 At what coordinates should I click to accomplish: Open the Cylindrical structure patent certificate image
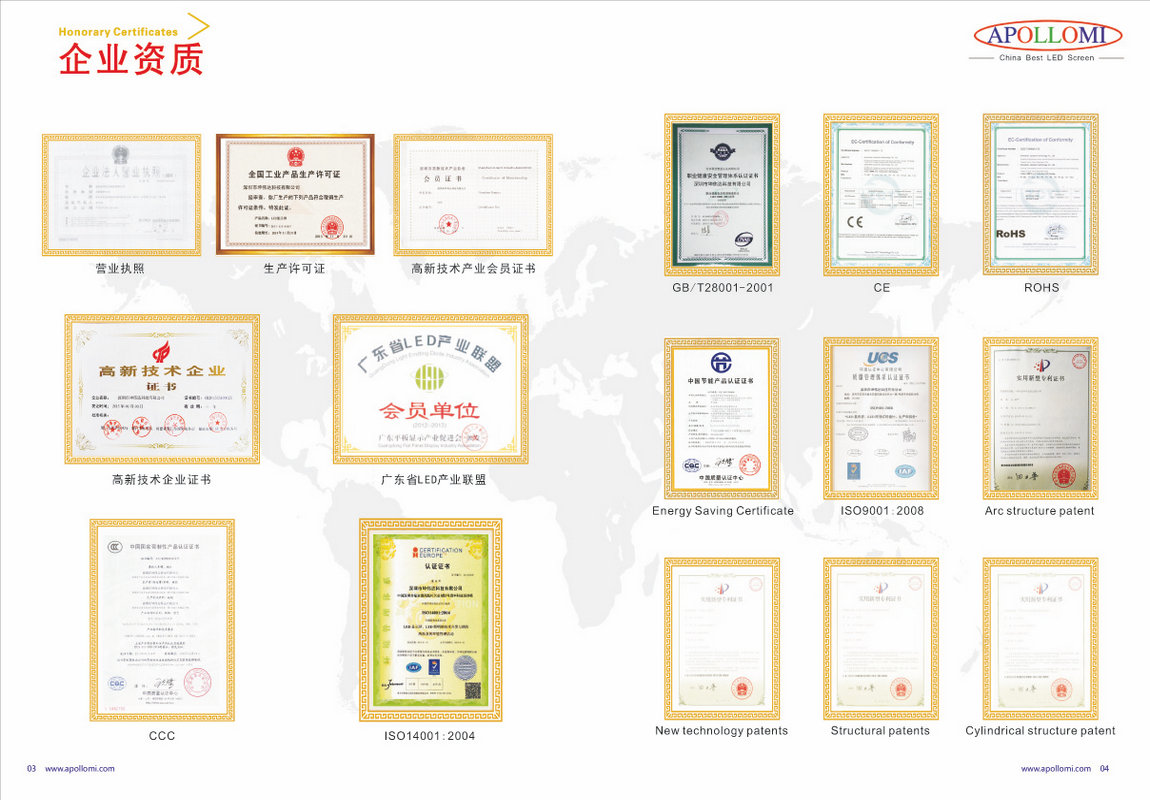(x=1041, y=639)
